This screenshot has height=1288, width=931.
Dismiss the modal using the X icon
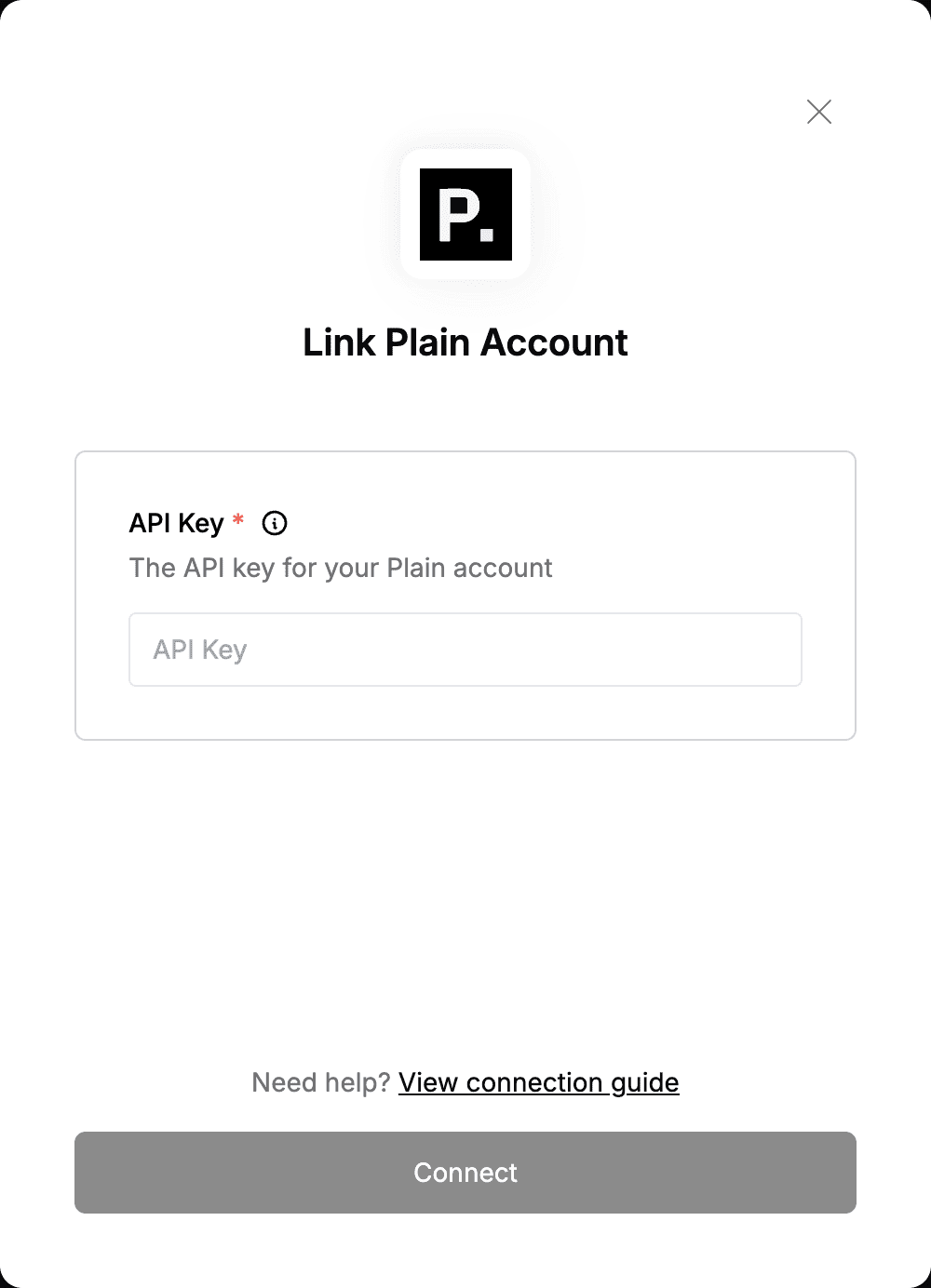(819, 112)
